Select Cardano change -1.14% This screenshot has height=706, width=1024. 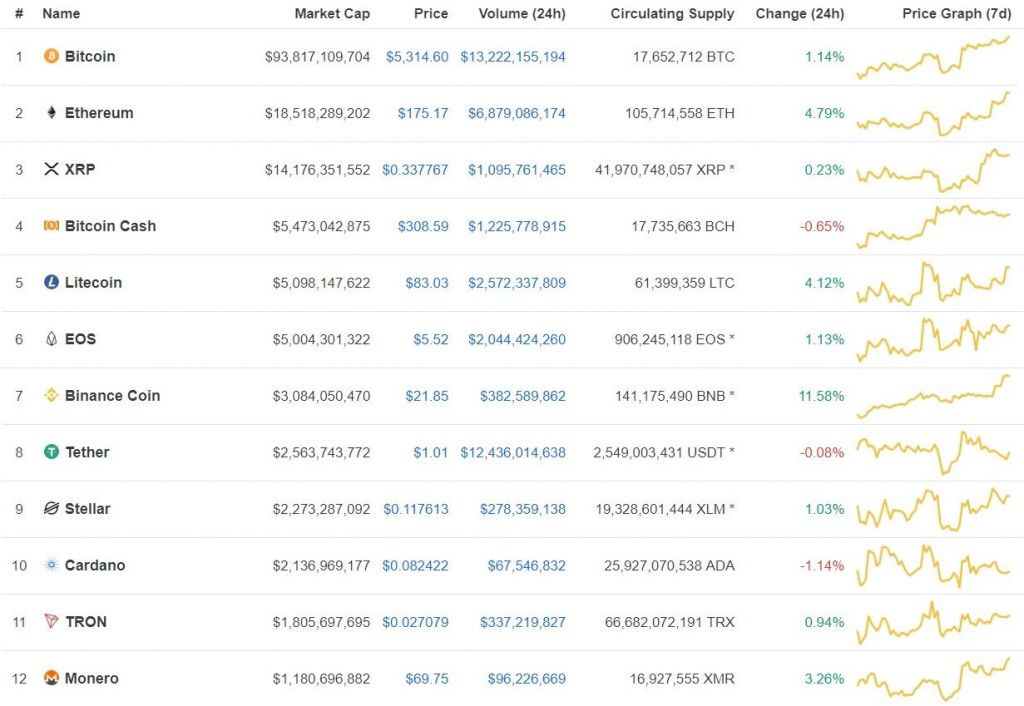pos(822,566)
